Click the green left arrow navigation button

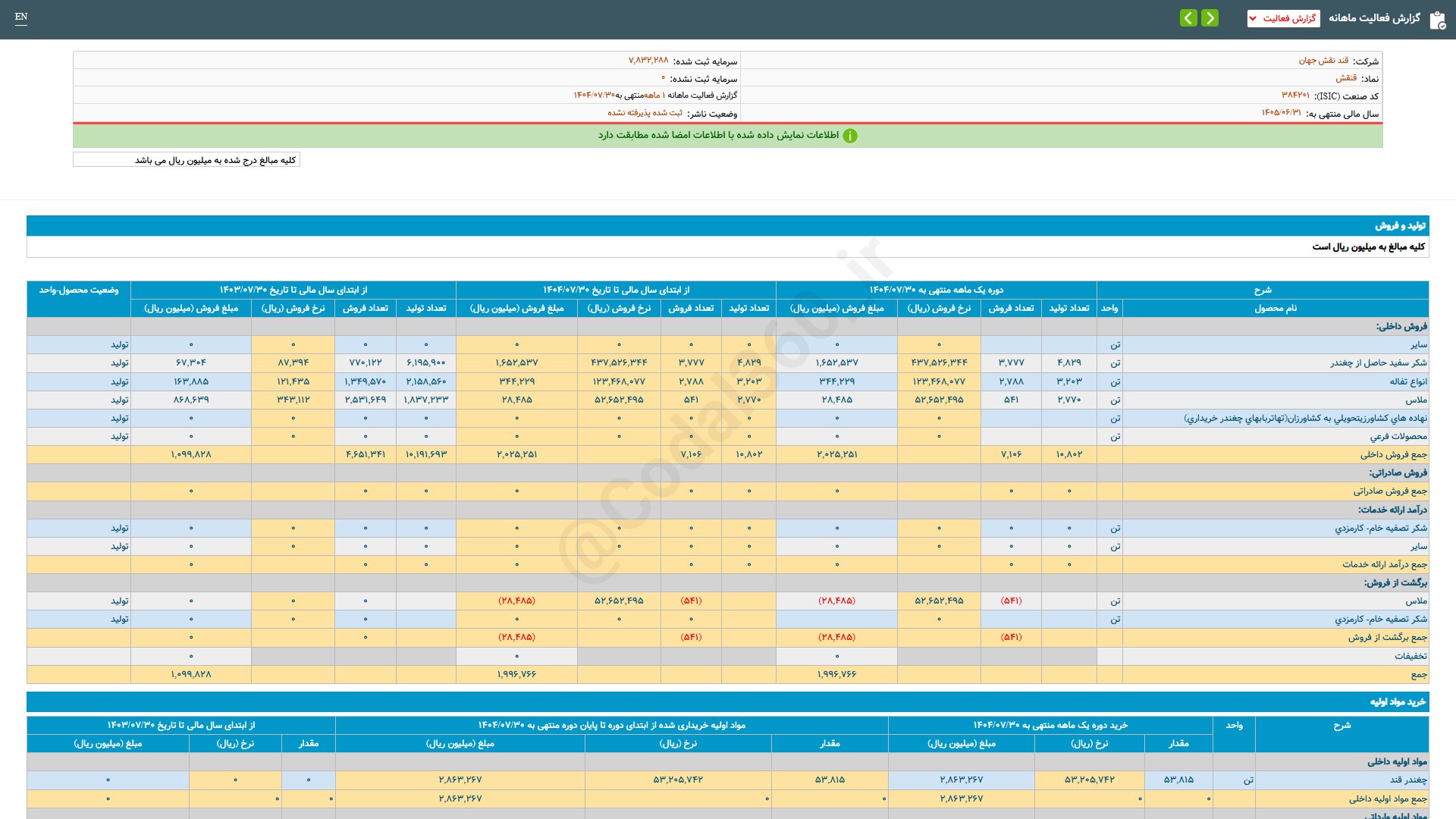(1188, 18)
